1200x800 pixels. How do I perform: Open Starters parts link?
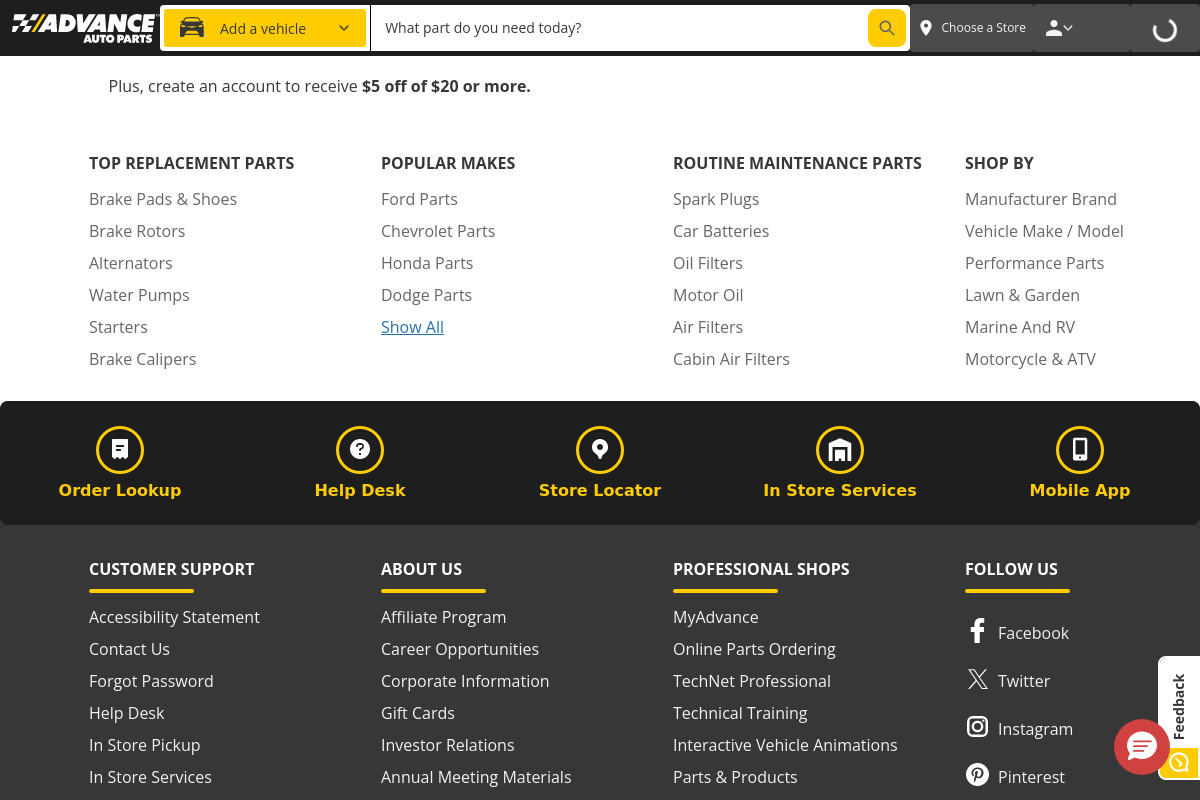[118, 327]
